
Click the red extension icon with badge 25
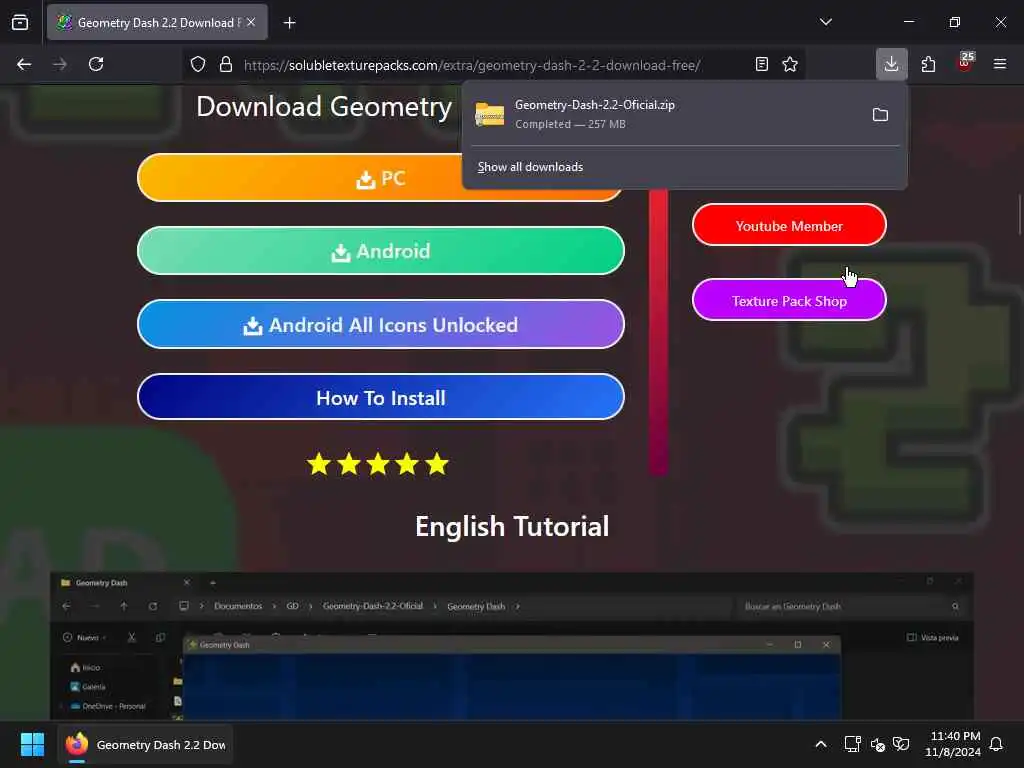pos(965,63)
